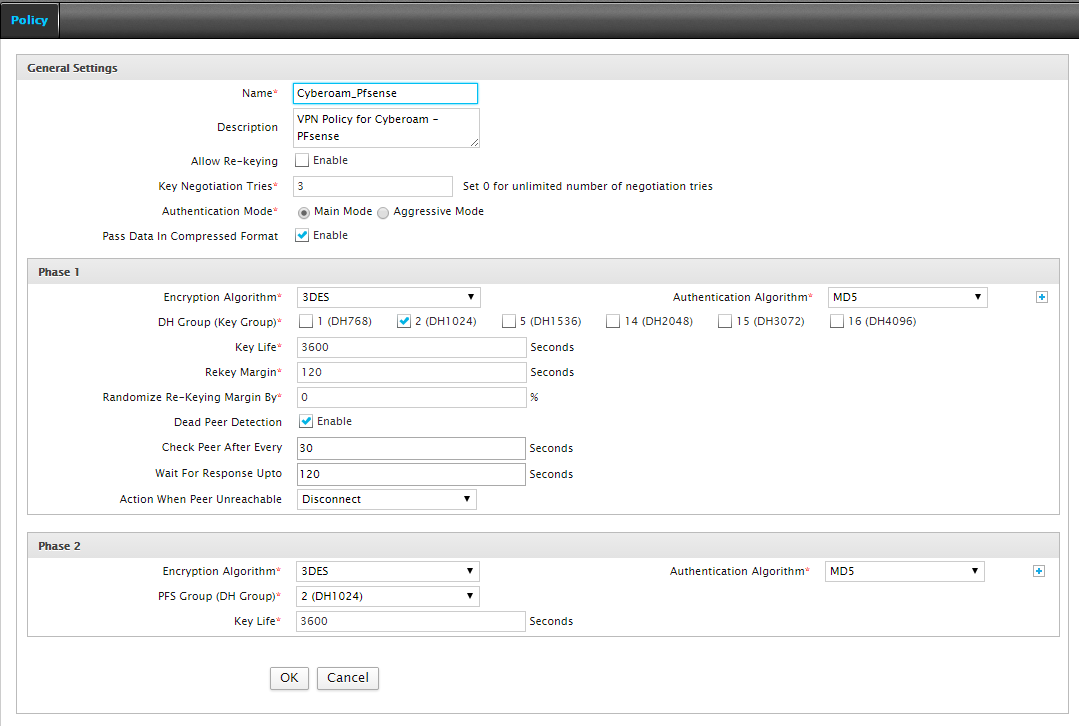Focus the Rekey Margin field
The height and width of the screenshot is (726, 1079).
coord(412,372)
